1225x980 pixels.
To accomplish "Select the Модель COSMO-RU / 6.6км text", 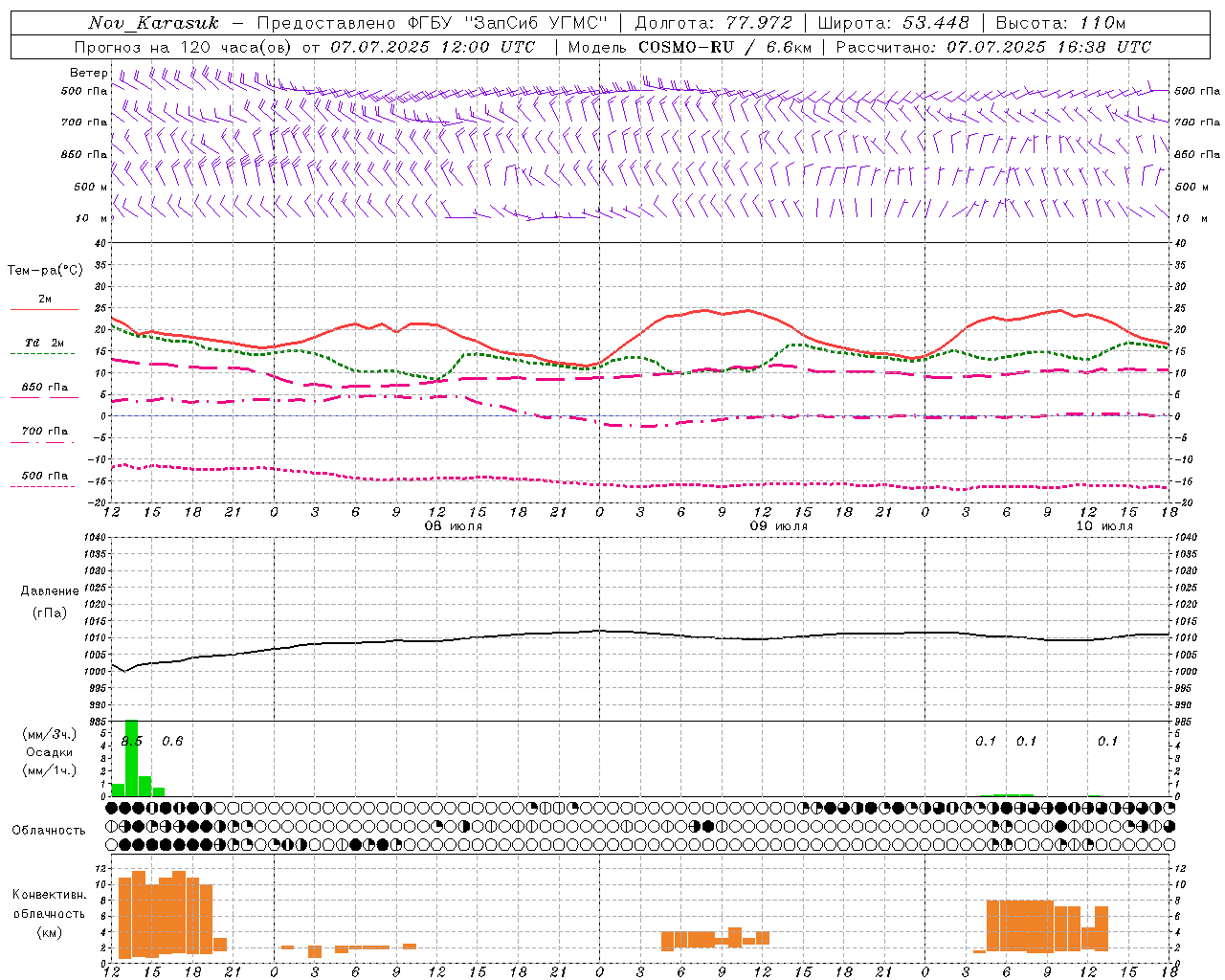I will click(x=689, y=47).
